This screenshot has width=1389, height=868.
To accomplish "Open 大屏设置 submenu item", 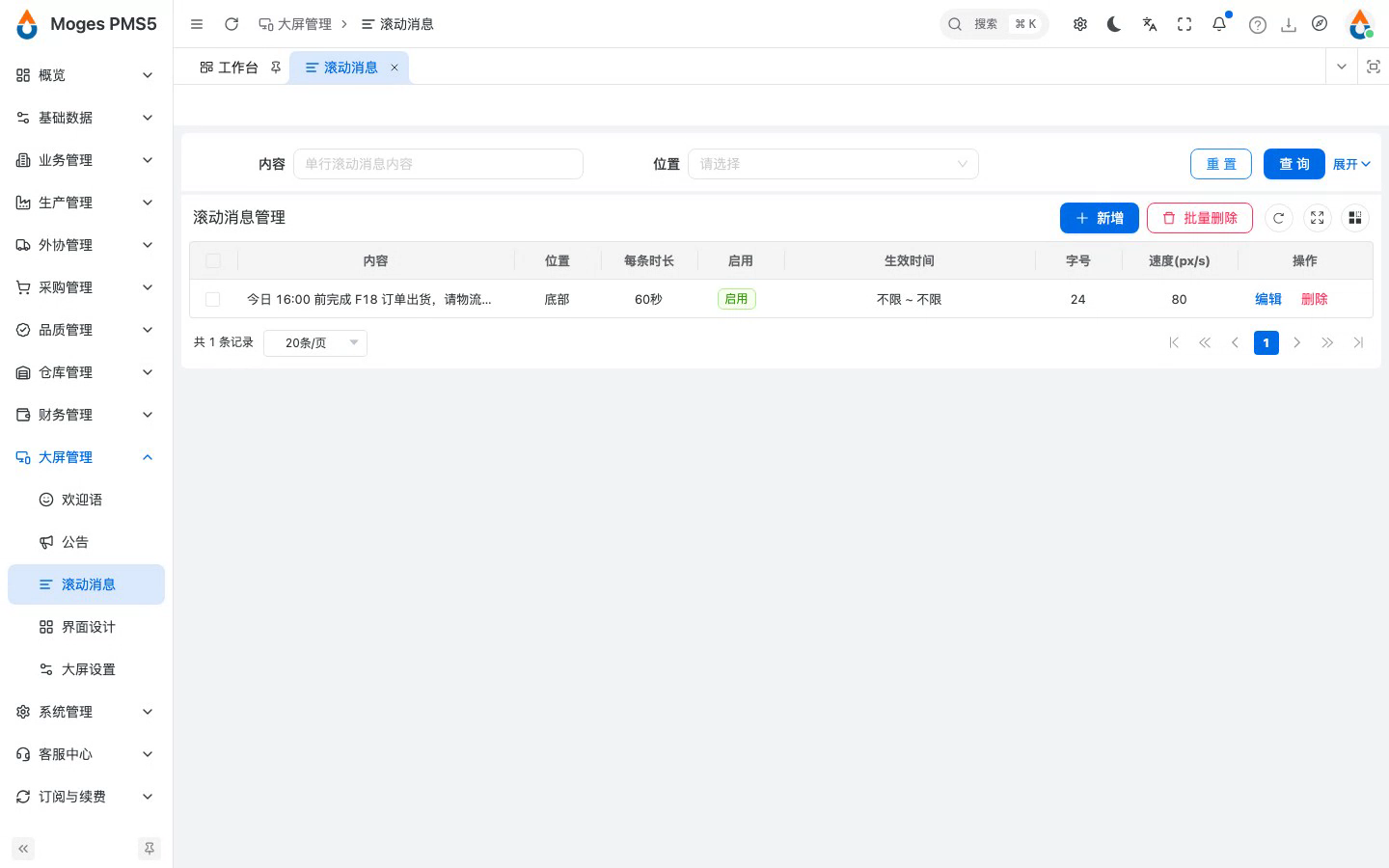I will coord(86,669).
